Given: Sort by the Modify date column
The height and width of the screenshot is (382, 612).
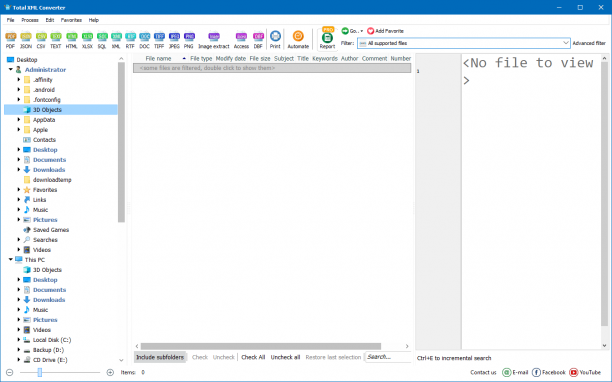Looking at the screenshot, I should pos(231,59).
